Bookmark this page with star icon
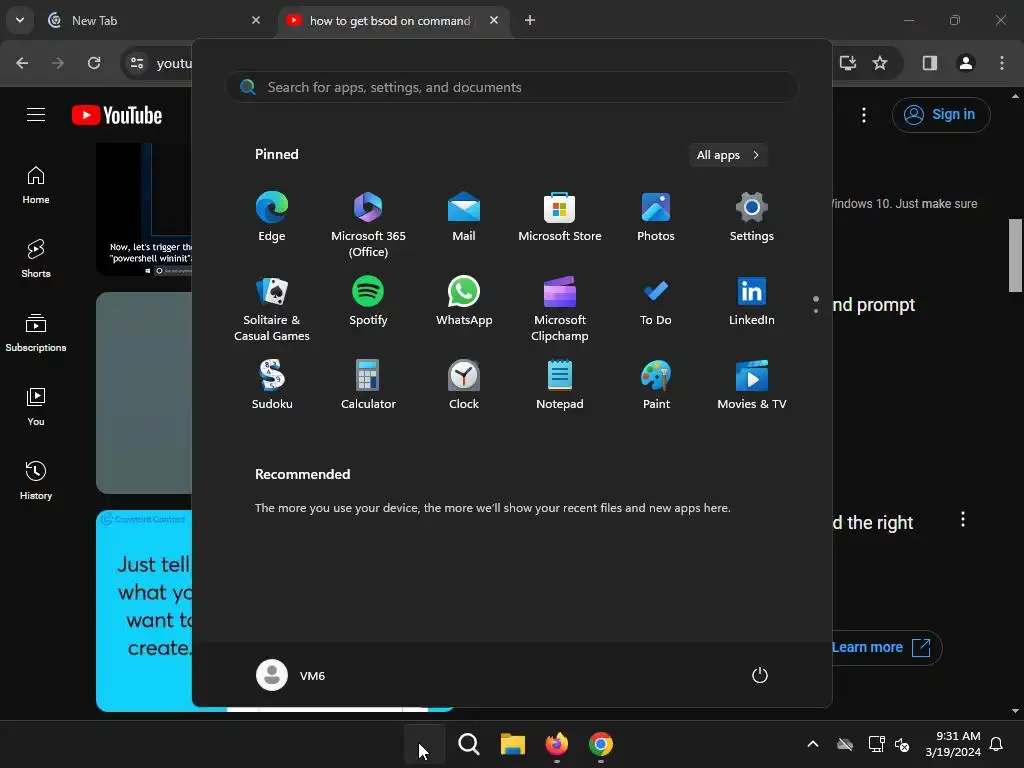Image resolution: width=1024 pixels, height=768 pixels. tap(880, 63)
